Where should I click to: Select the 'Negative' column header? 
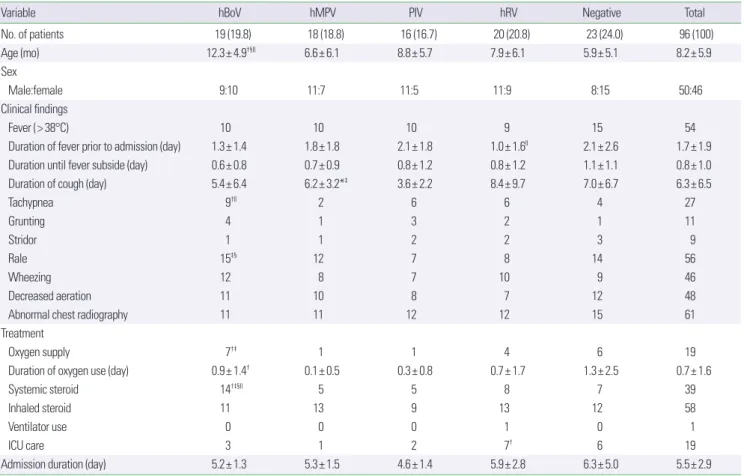pos(602,13)
